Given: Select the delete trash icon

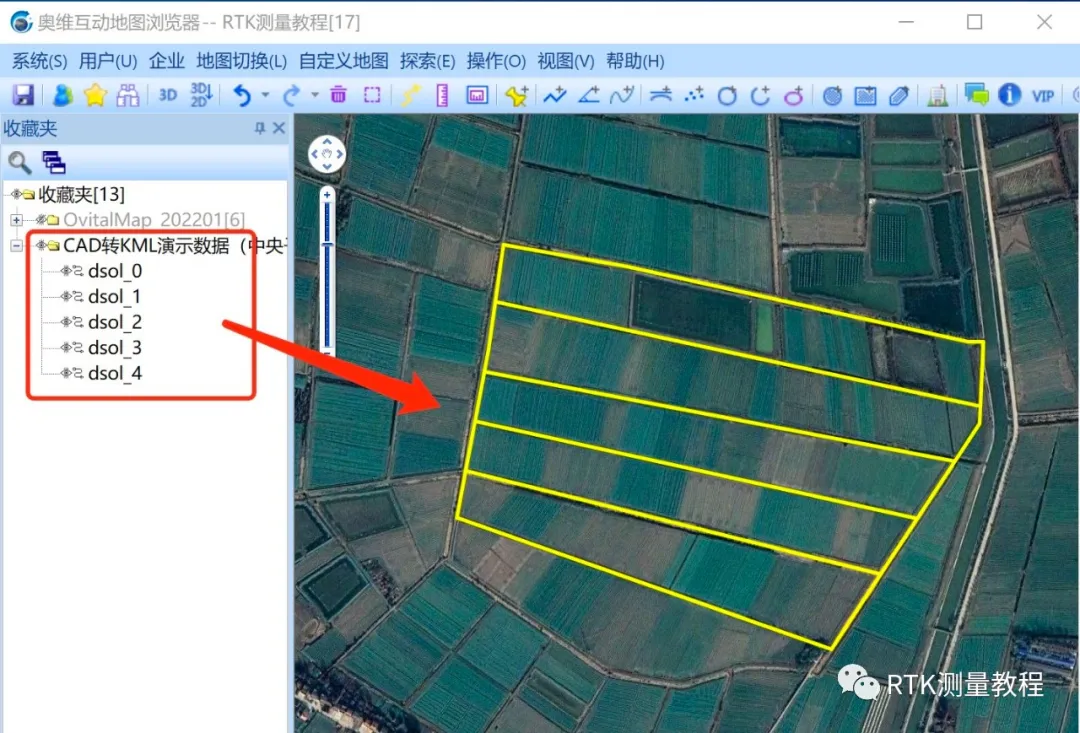Looking at the screenshot, I should 339,95.
